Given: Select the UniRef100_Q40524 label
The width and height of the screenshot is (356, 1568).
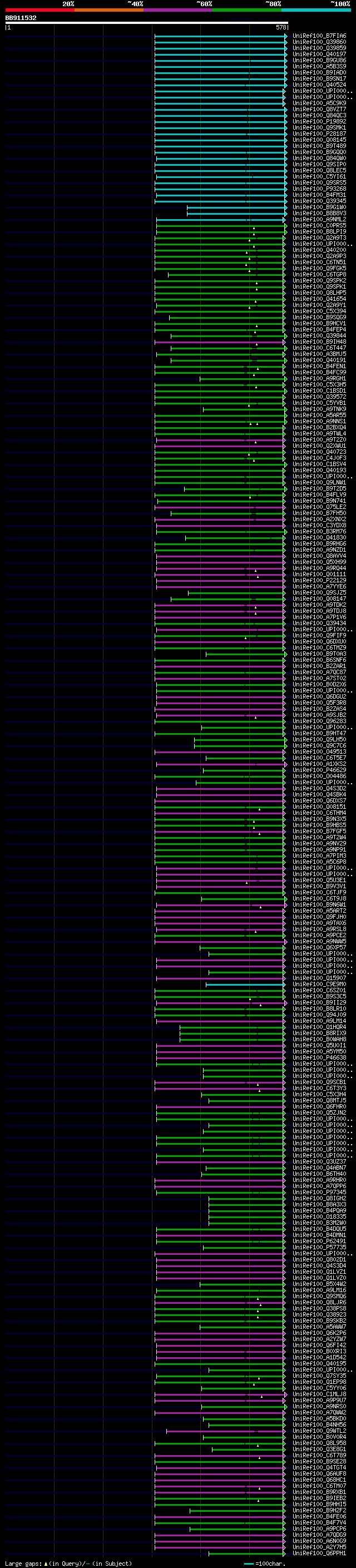Looking at the screenshot, I should [x=319, y=85].
